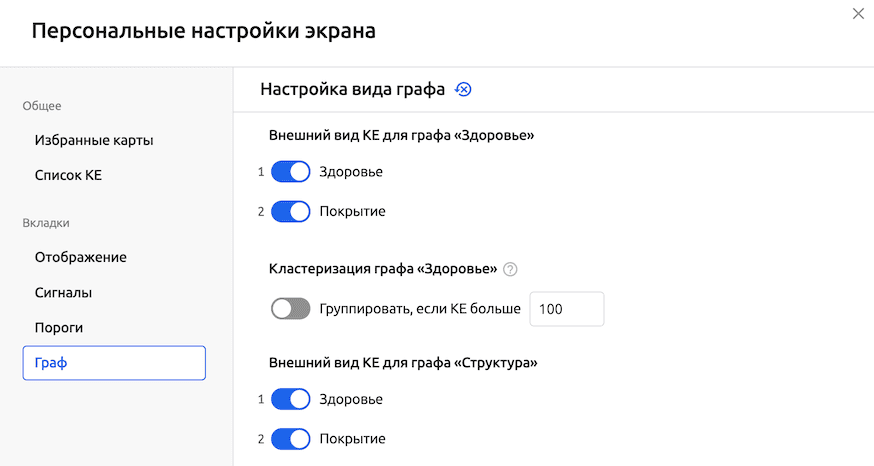Switch to the Отображение tab
This screenshot has width=874, height=466.
click(80, 257)
